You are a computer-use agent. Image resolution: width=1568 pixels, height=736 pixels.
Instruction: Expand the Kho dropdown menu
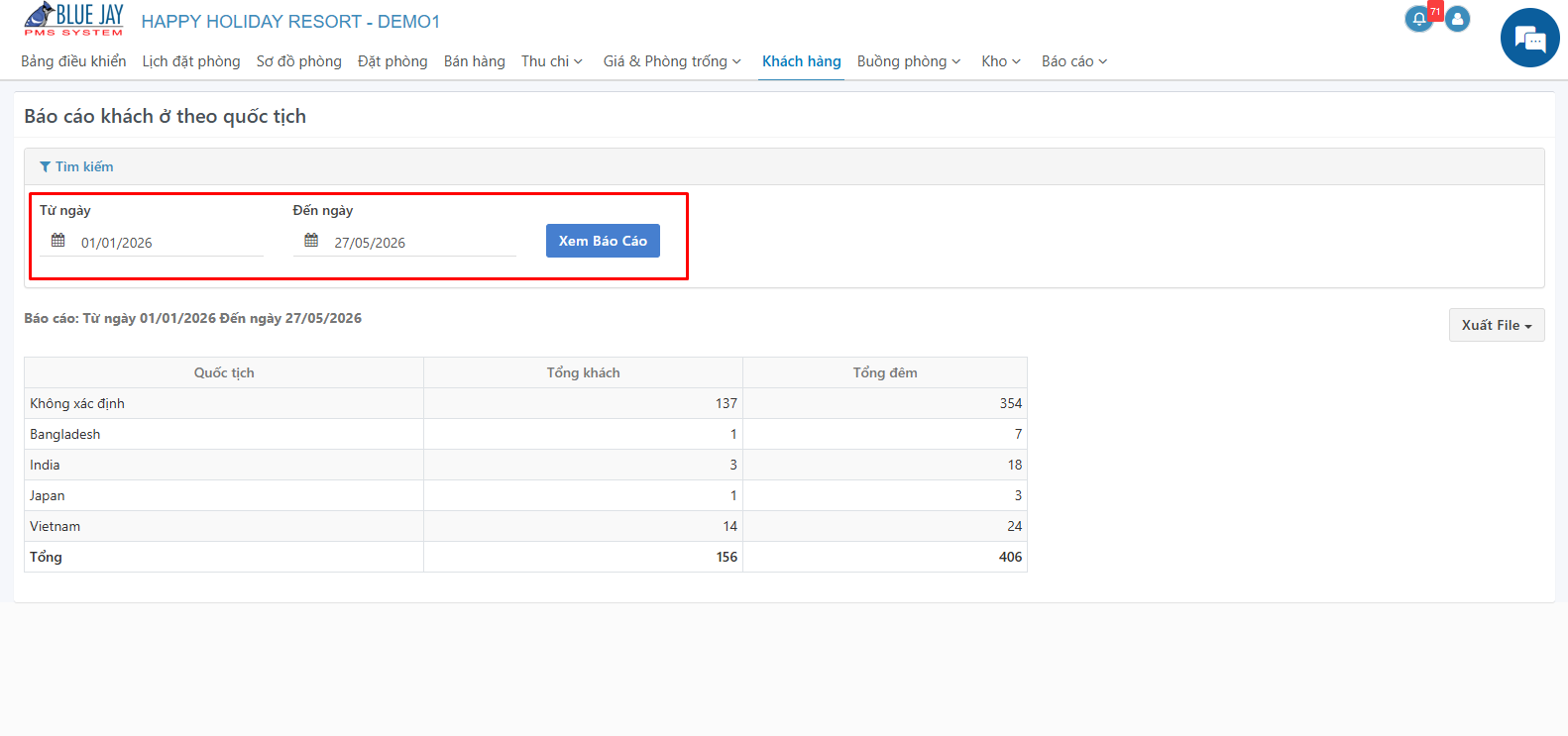tap(1001, 61)
